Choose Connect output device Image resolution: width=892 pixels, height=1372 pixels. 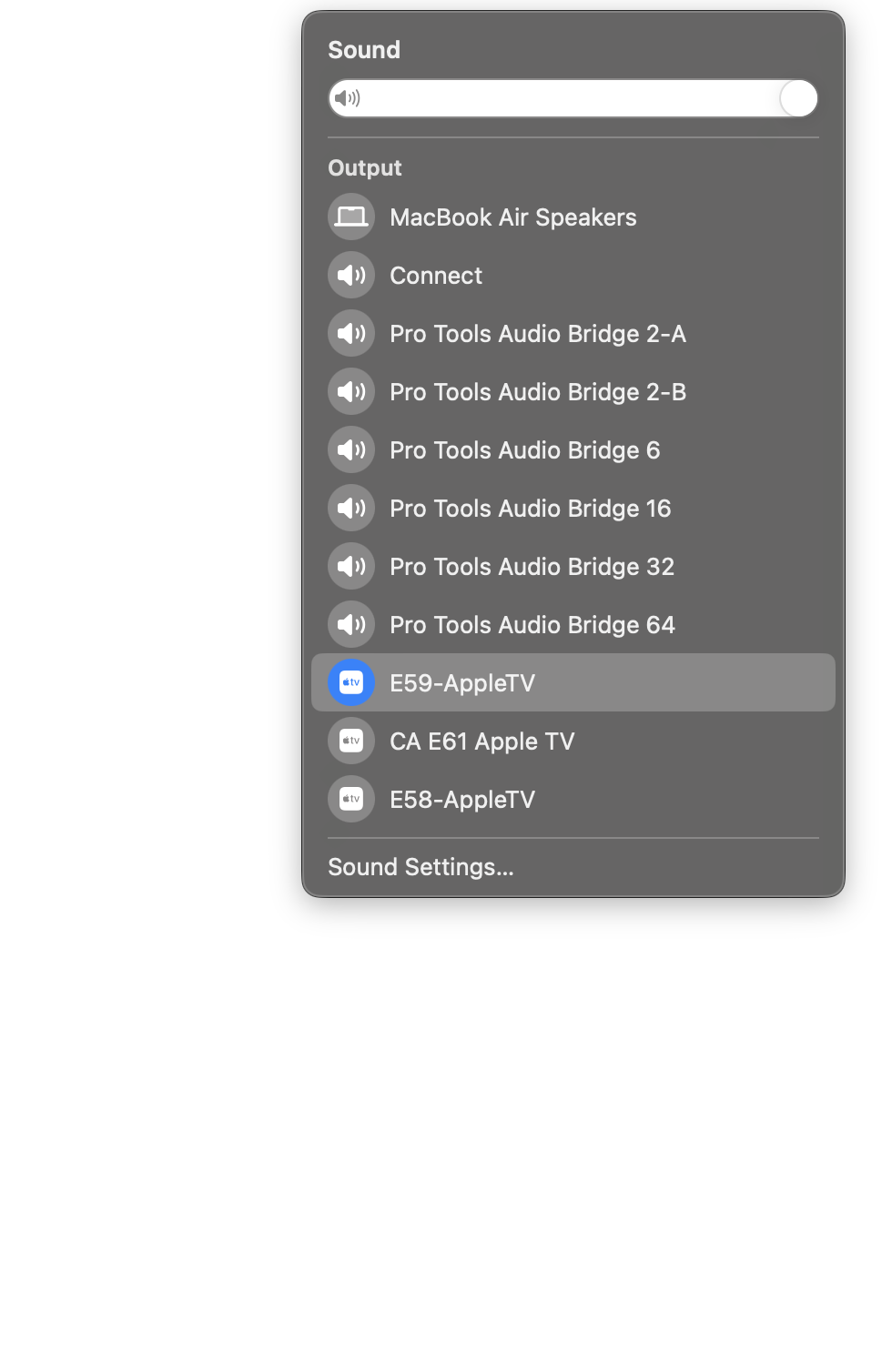(573, 275)
